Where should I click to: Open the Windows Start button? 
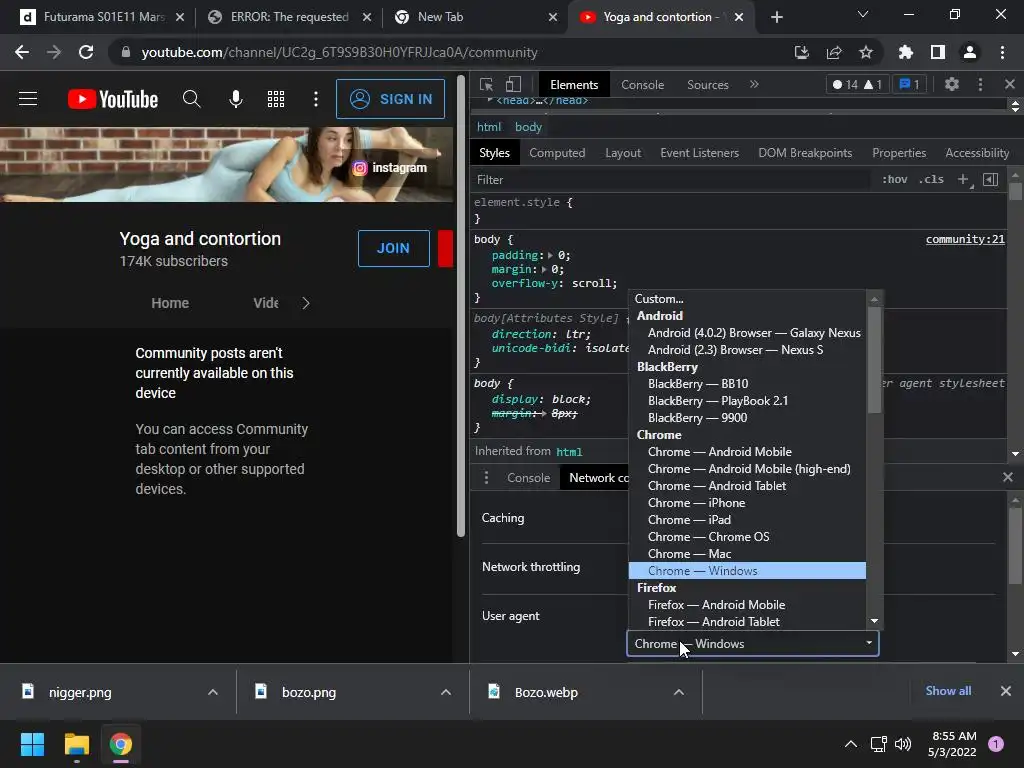coord(32,744)
